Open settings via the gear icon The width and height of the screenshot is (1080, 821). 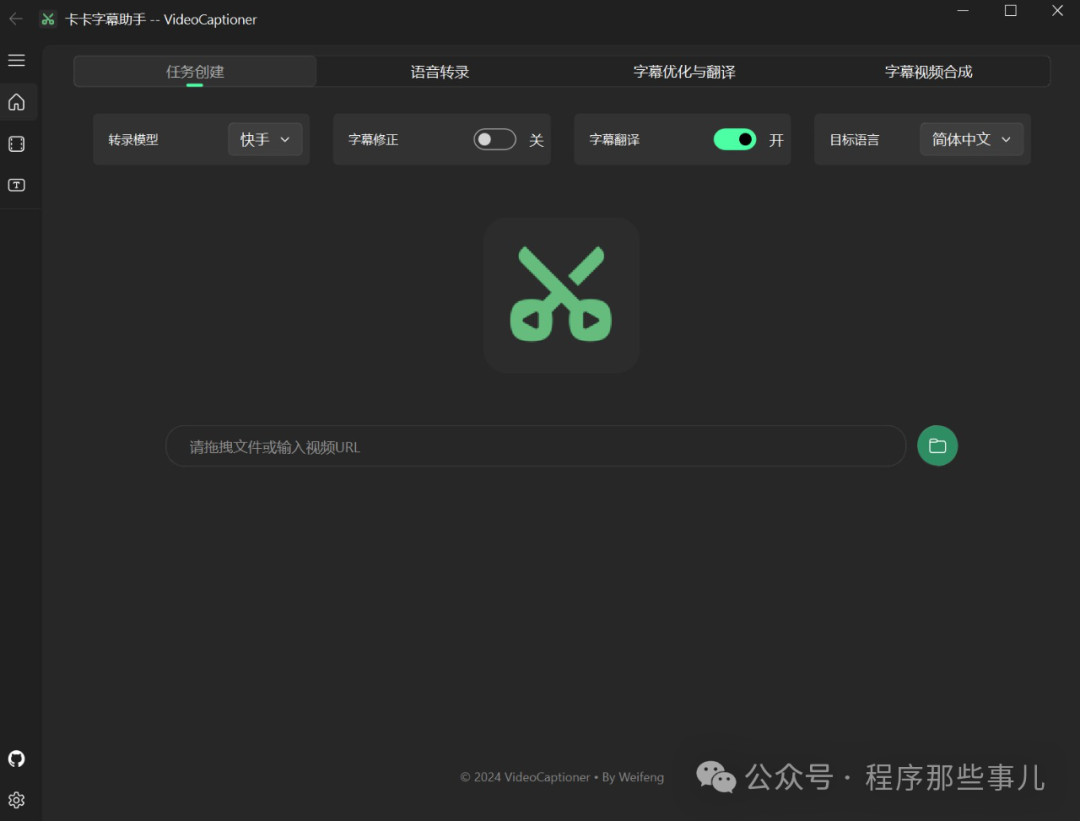tap(16, 800)
